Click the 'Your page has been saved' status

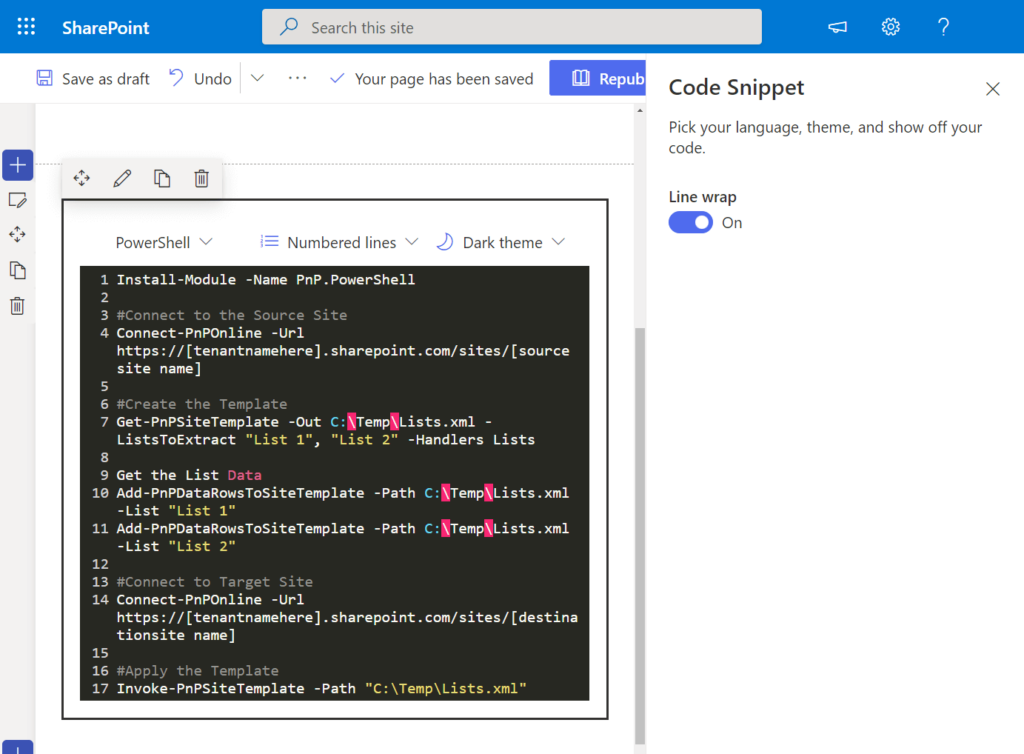[x=432, y=78]
